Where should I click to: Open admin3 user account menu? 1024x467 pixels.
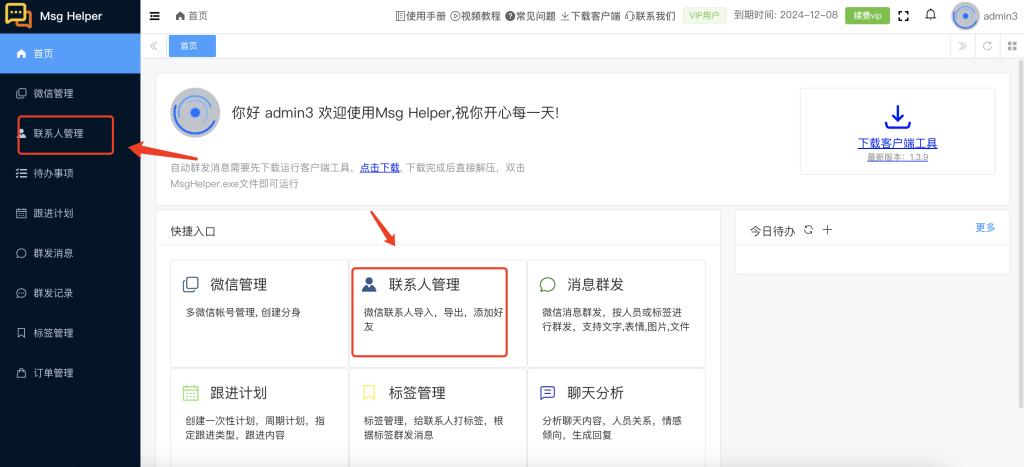(x=985, y=16)
